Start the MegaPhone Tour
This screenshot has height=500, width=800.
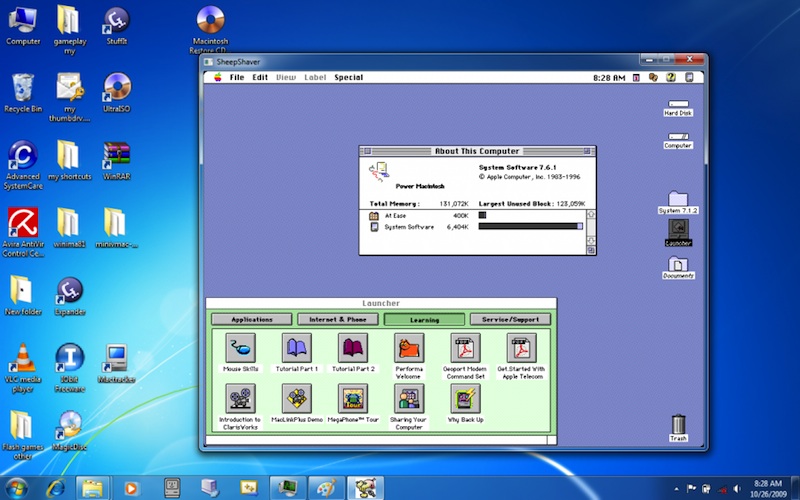coord(353,399)
